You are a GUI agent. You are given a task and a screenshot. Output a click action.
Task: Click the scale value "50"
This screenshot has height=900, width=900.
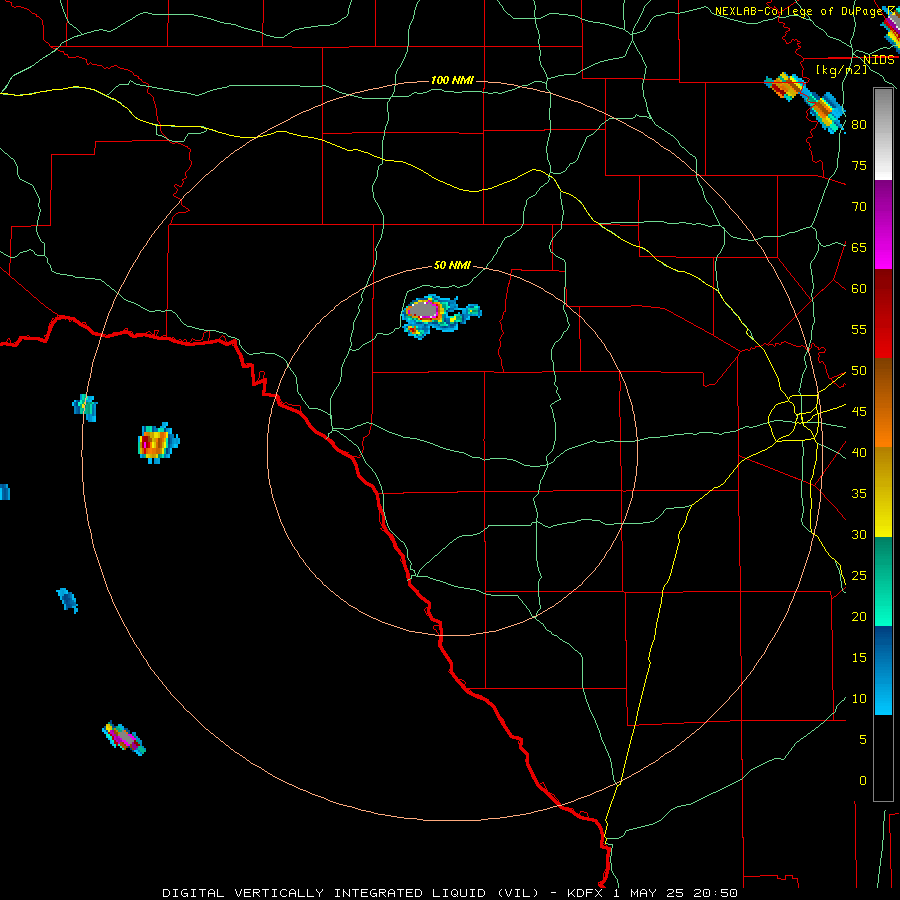tap(859, 371)
